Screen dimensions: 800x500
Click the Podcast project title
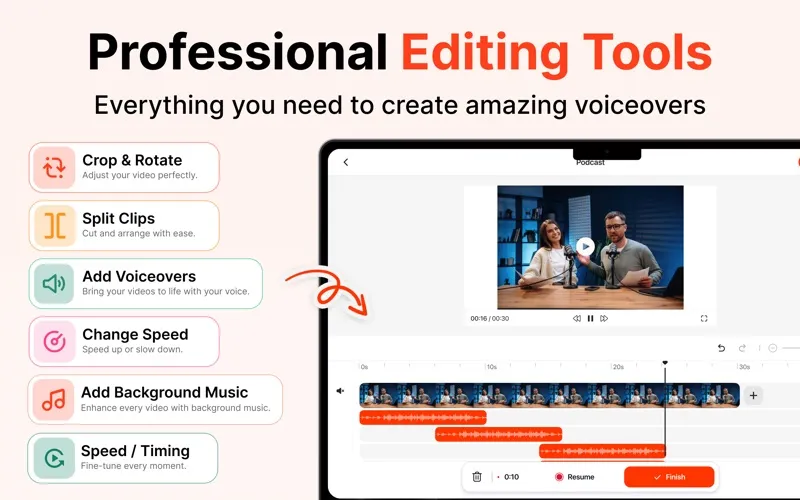[590, 163]
